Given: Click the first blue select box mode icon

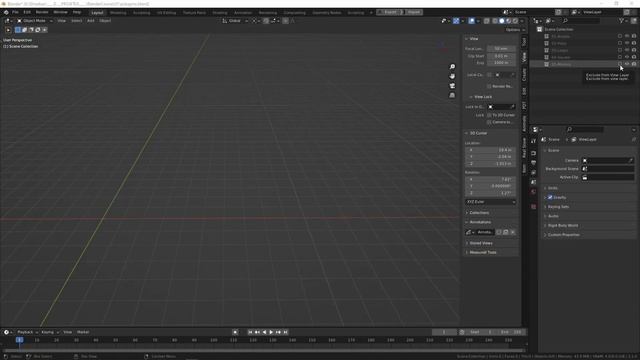Looking at the screenshot, I should pos(18,30).
